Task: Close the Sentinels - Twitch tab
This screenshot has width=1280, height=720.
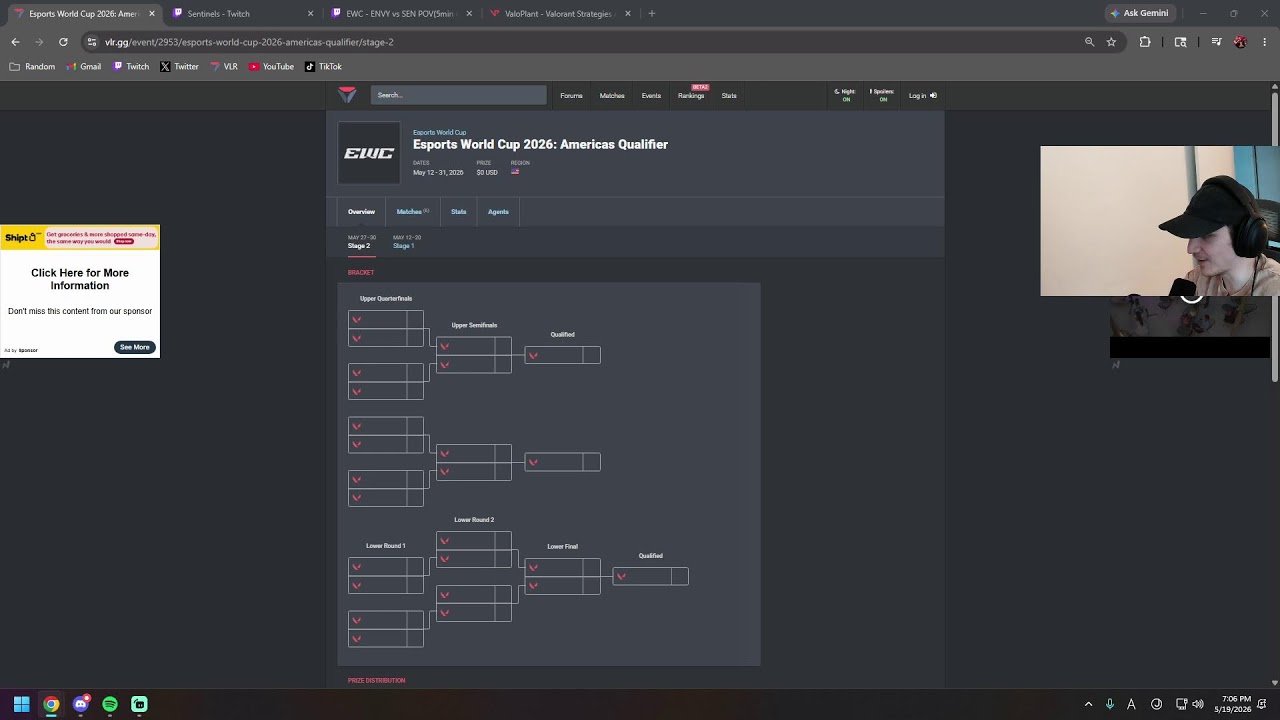Action: click(x=310, y=14)
